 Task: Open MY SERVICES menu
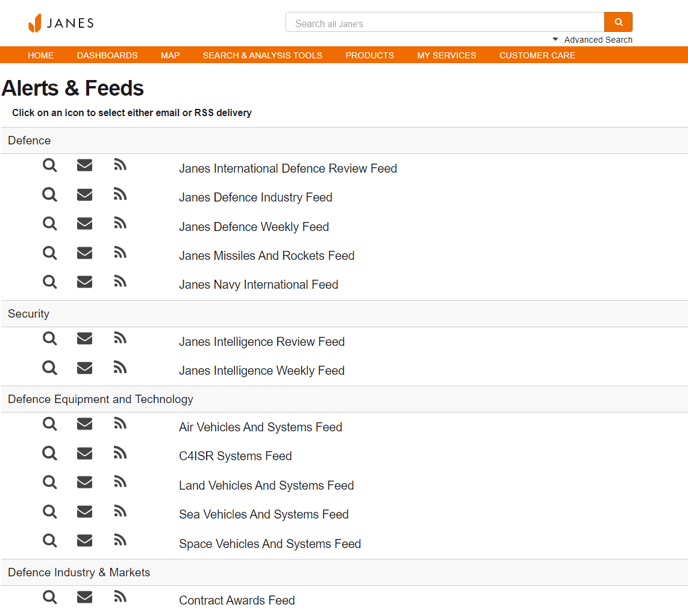446,55
